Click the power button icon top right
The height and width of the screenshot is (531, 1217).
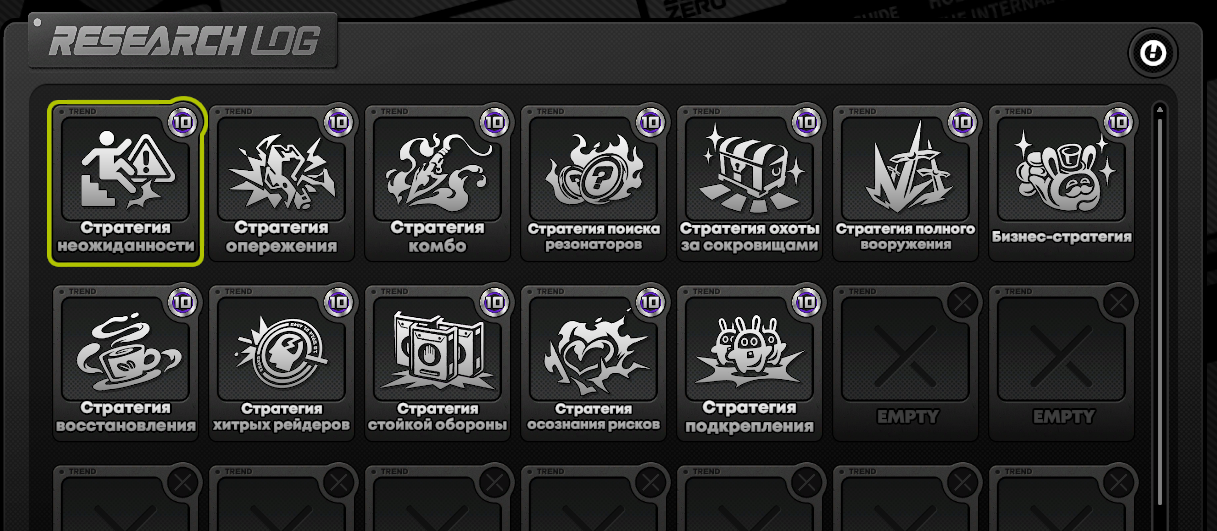pyautogui.click(x=1153, y=53)
